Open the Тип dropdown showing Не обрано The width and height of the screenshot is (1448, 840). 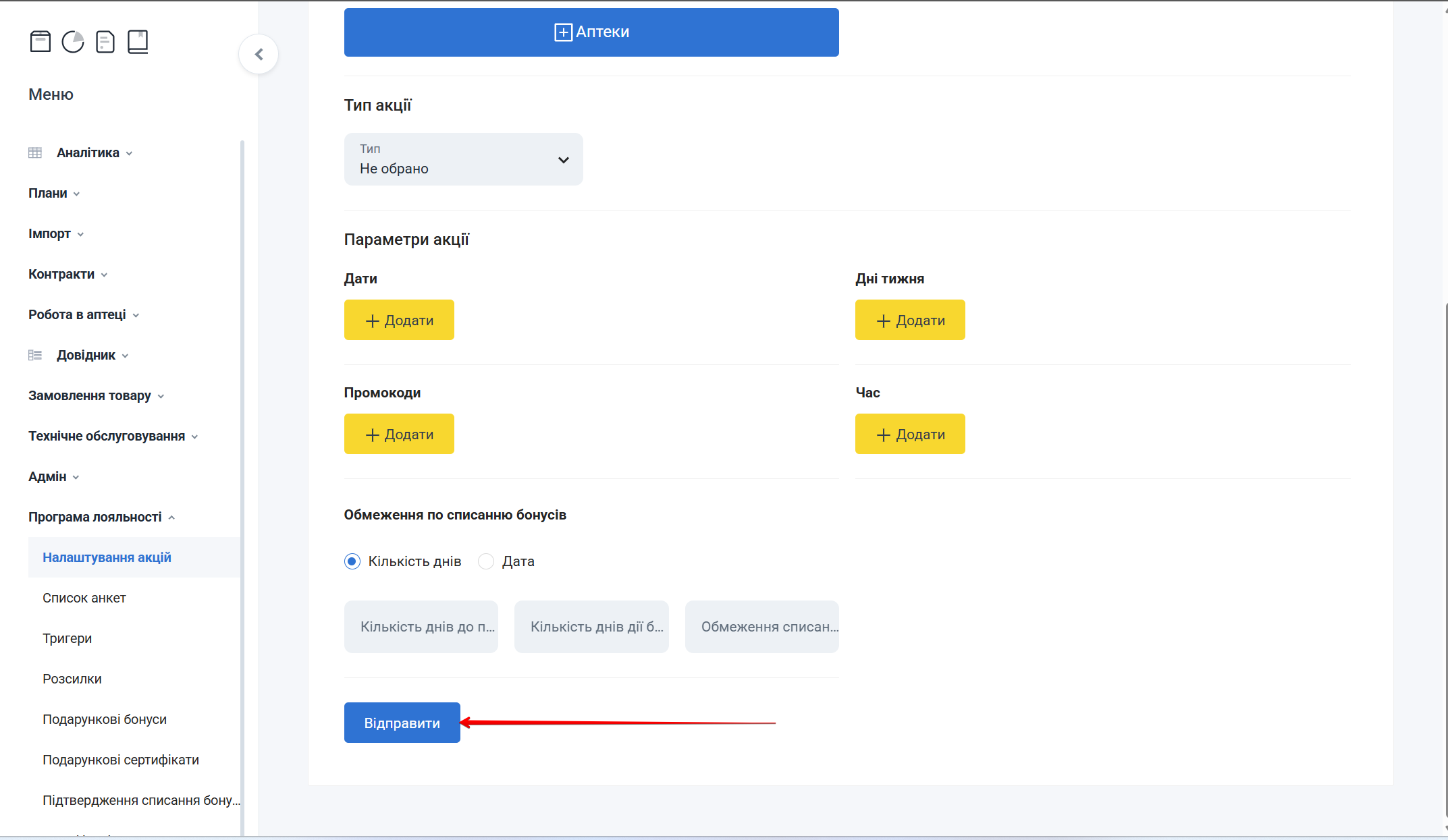click(x=463, y=159)
